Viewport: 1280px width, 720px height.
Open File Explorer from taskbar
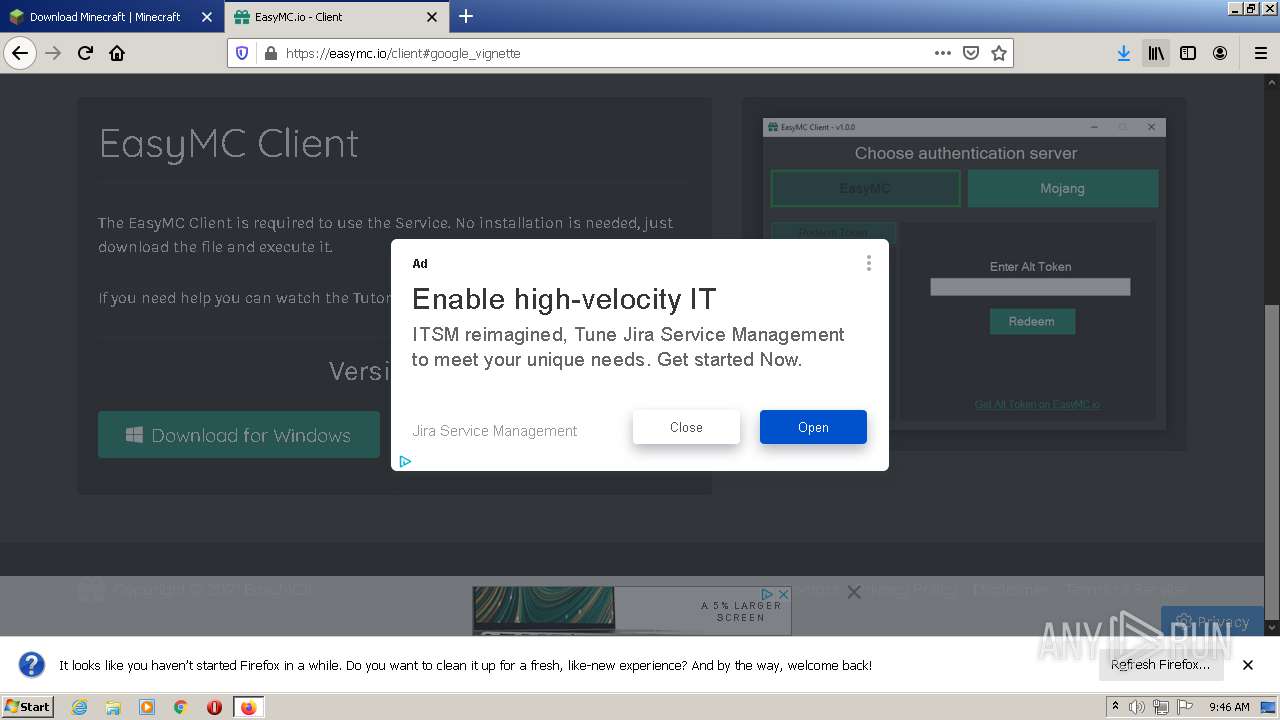point(113,707)
